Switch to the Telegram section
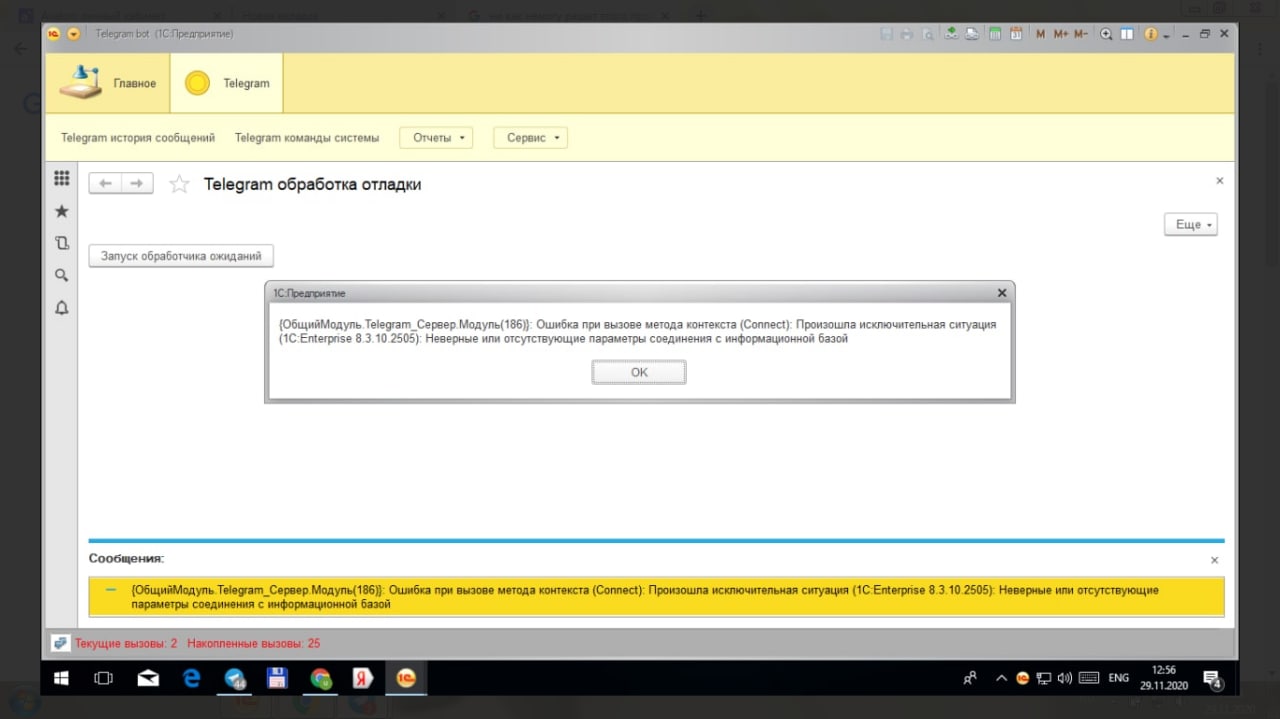The image size is (1280, 719). pyautogui.click(x=227, y=83)
